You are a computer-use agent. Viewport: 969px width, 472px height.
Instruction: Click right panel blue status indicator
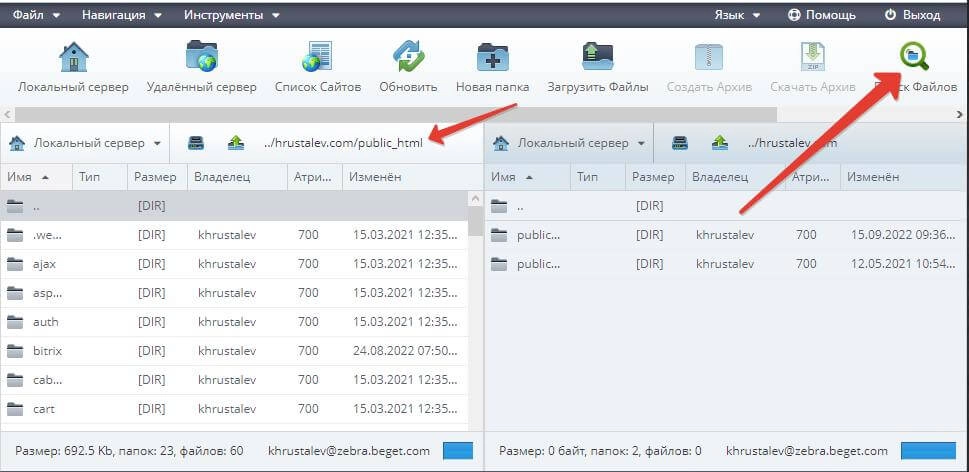coord(928,451)
